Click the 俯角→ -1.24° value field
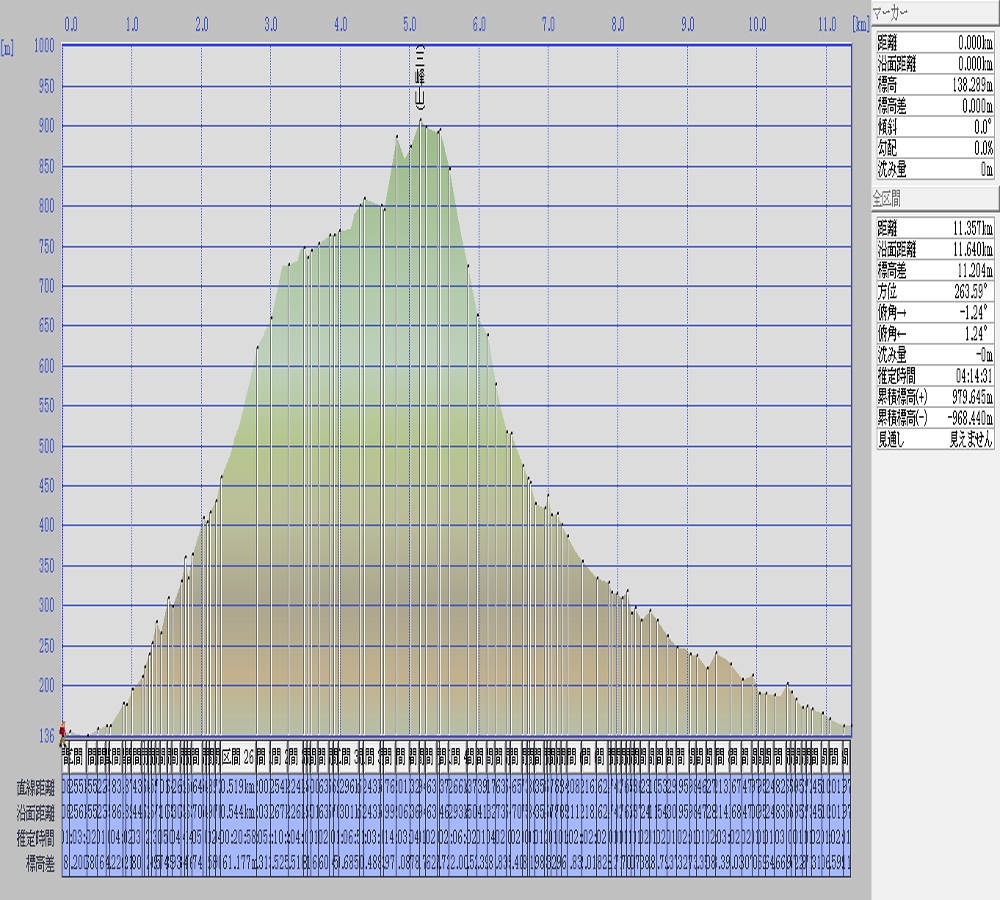The image size is (1000, 900). pyautogui.click(x=935, y=311)
